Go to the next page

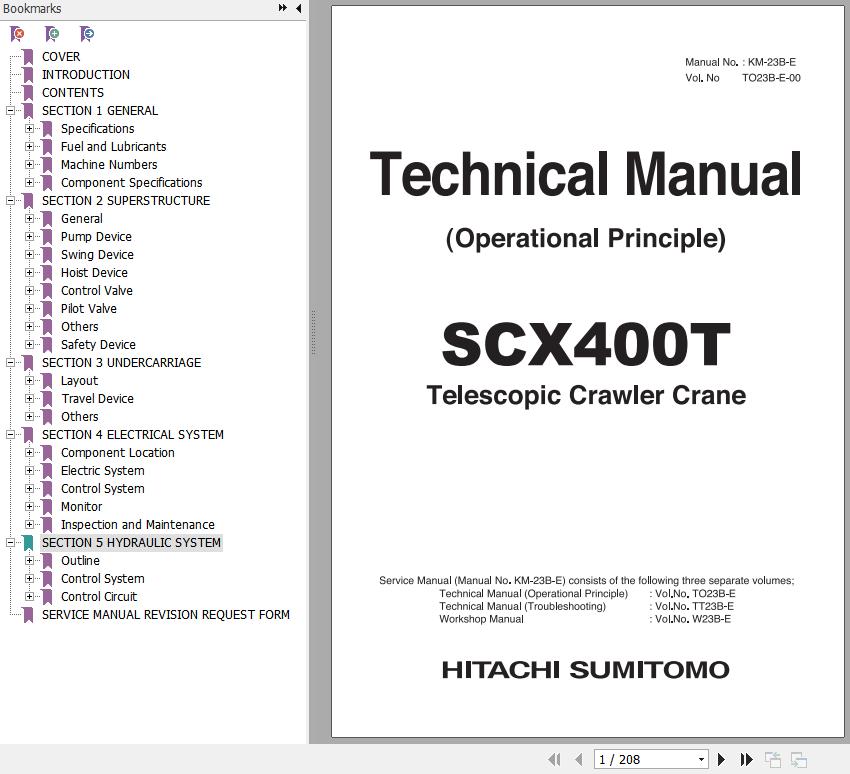pos(722,759)
